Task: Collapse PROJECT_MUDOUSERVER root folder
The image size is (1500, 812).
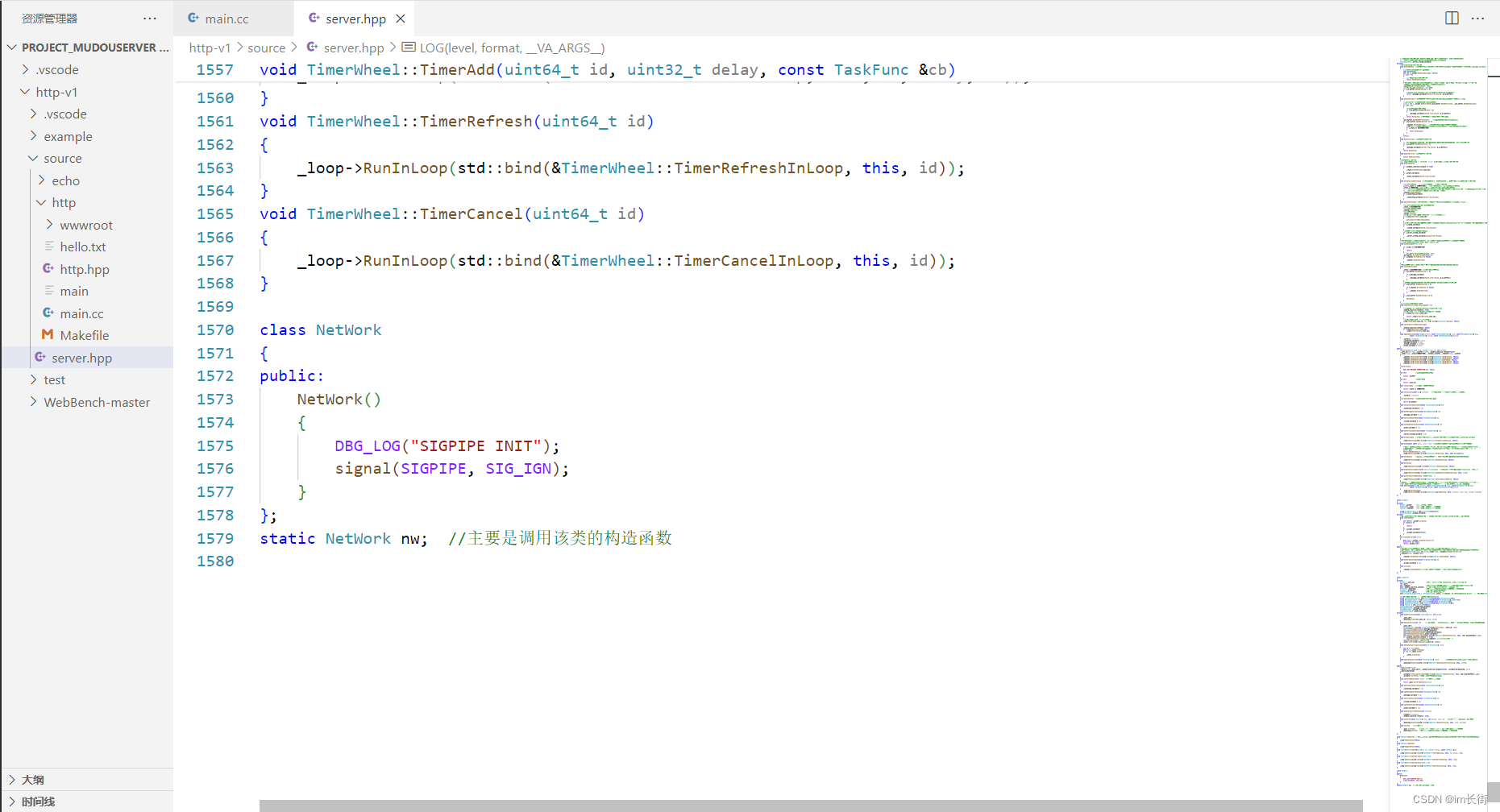Action: coord(12,48)
